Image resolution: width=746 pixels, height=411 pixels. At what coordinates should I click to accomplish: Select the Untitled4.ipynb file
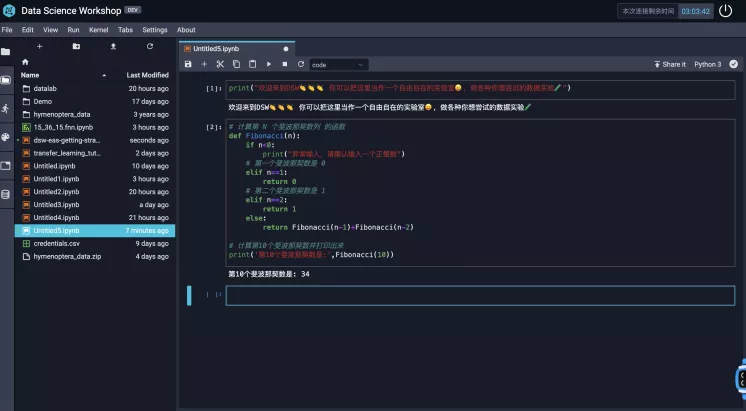95,217
